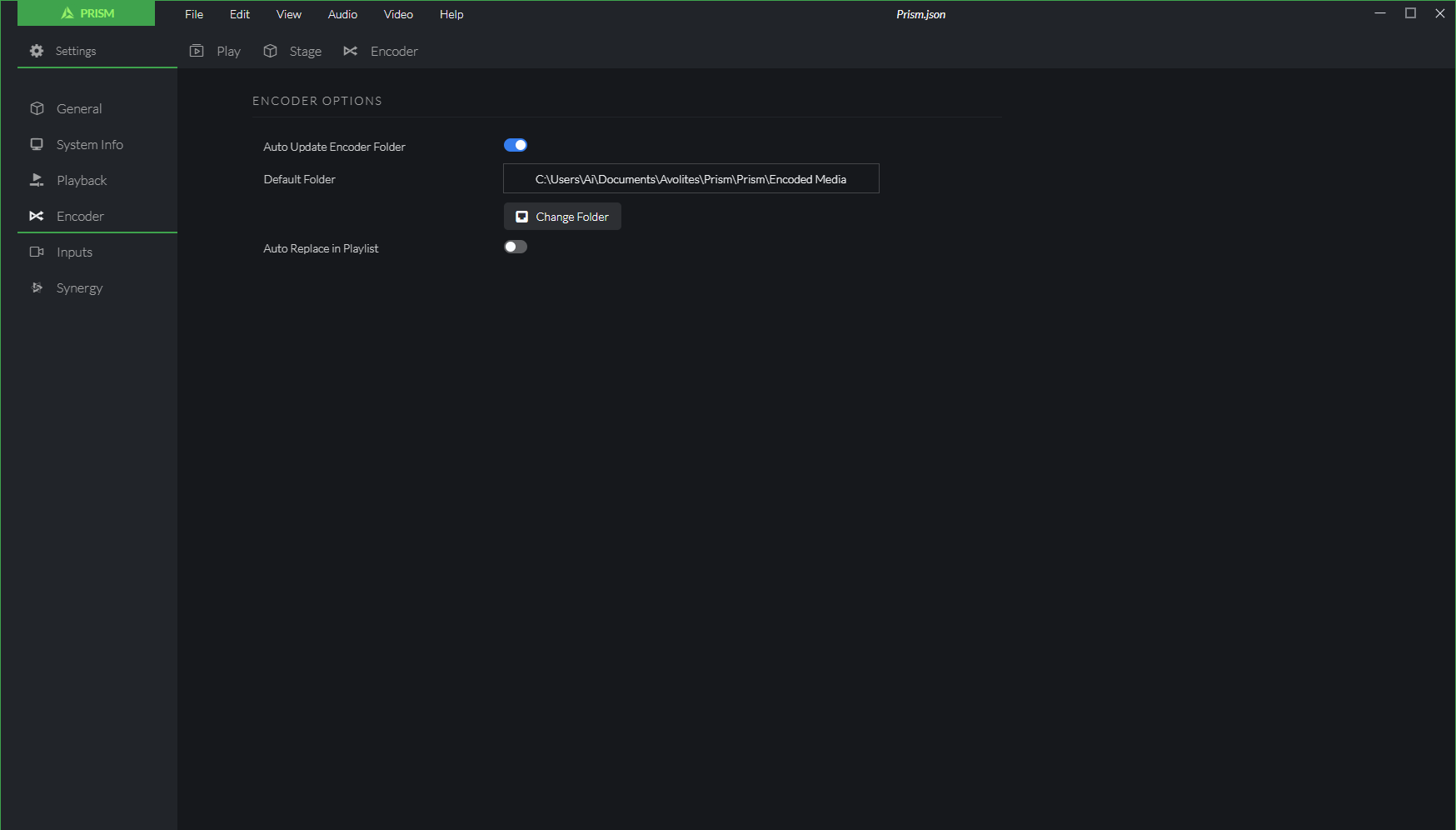
Task: Enable Auto Replace in Playlist toggle
Action: pos(516,247)
